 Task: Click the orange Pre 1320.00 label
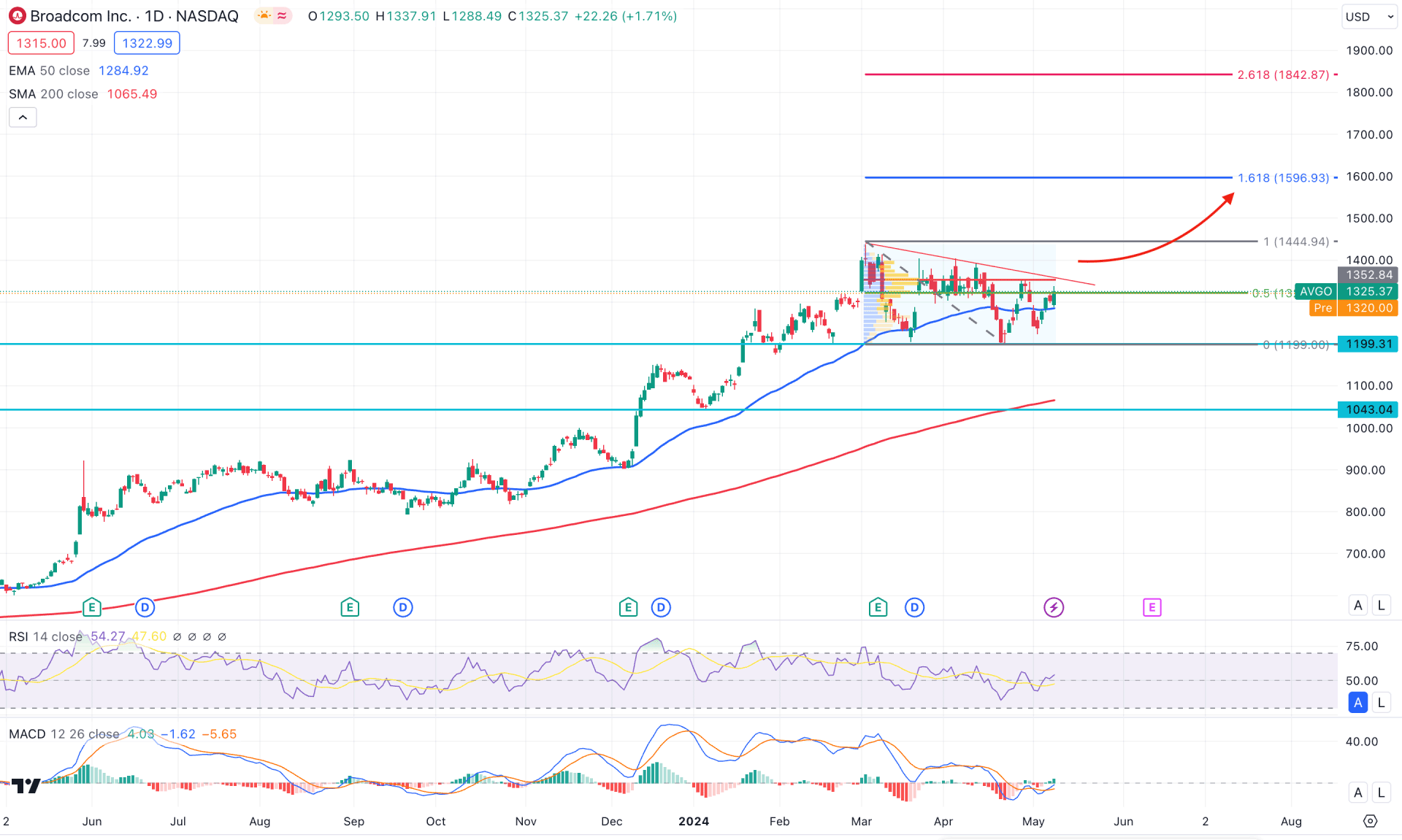click(x=1354, y=308)
